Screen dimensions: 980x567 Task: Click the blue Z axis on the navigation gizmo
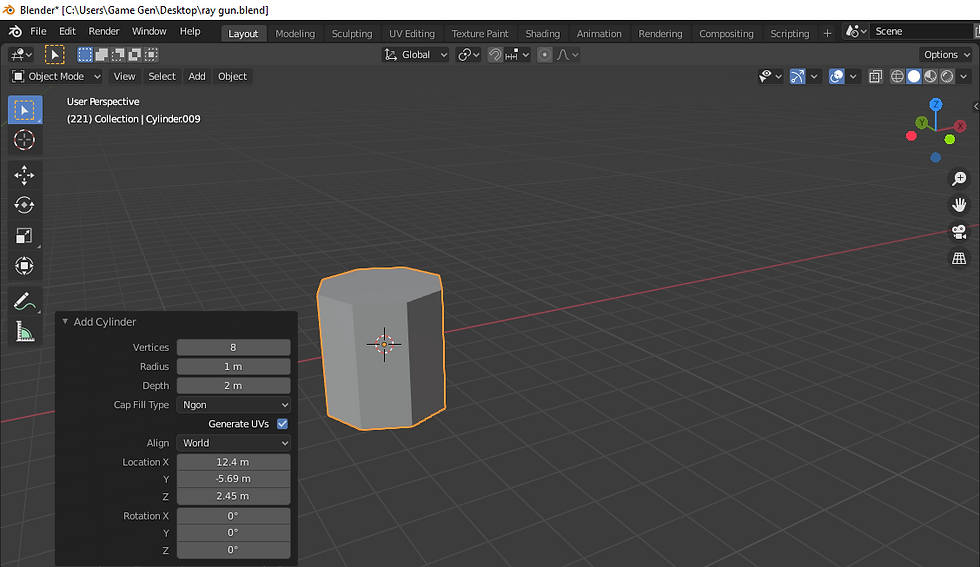pyautogui.click(x=936, y=104)
